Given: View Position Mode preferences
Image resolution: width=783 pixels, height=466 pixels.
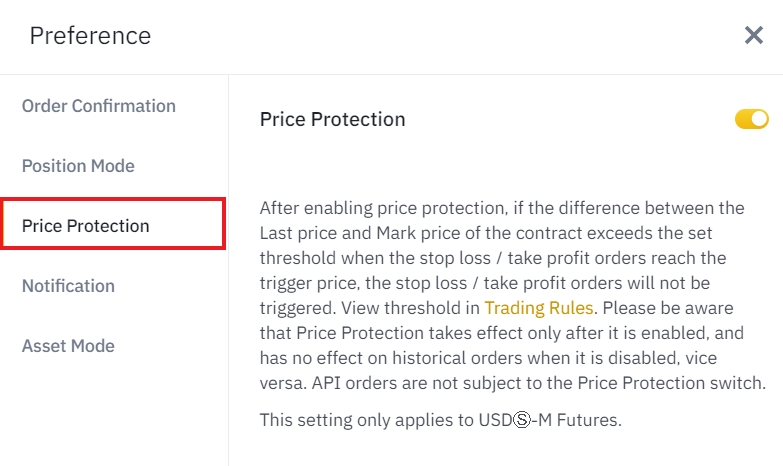Looking at the screenshot, I should tap(78, 166).
